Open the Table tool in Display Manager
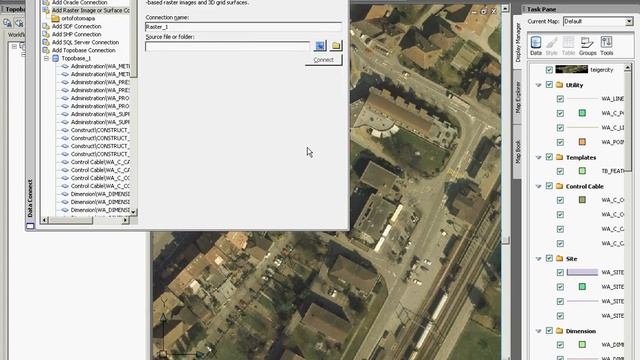Image resolution: width=640 pixels, height=360 pixels. pyautogui.click(x=568, y=45)
